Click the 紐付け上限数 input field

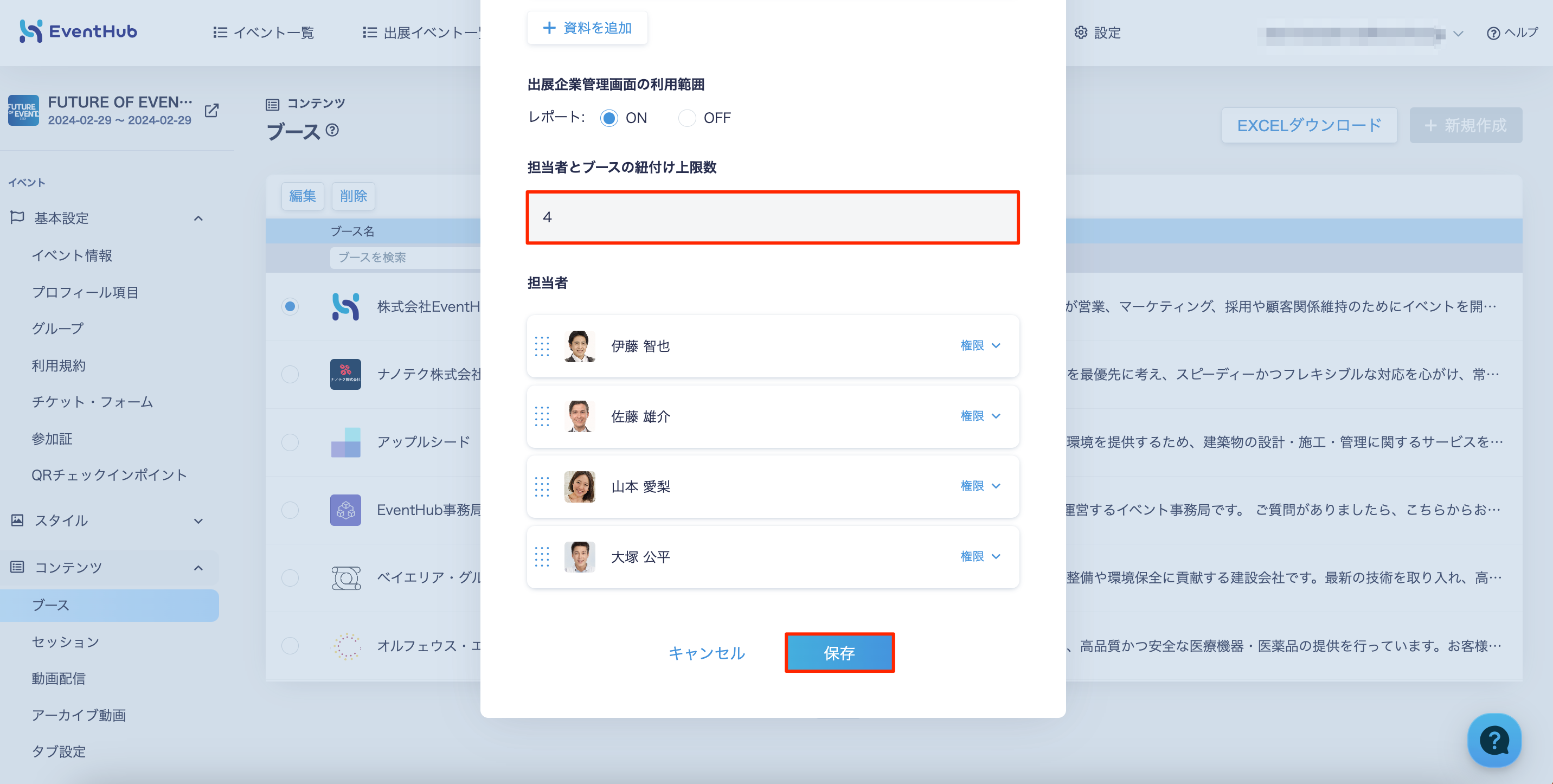(772, 217)
